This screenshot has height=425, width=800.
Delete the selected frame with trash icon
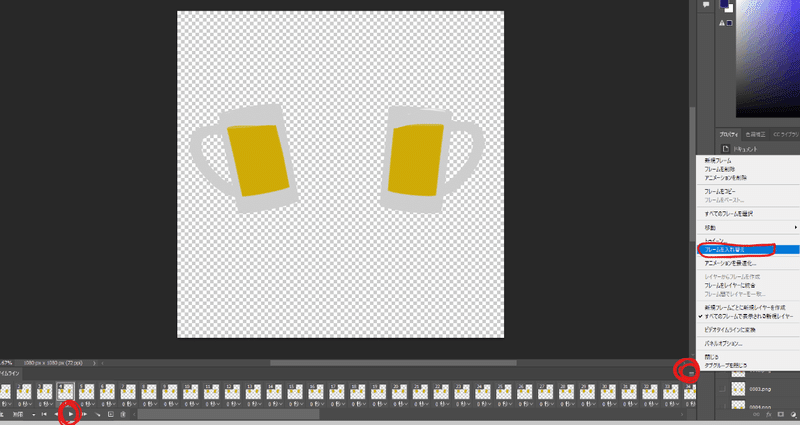click(x=123, y=414)
